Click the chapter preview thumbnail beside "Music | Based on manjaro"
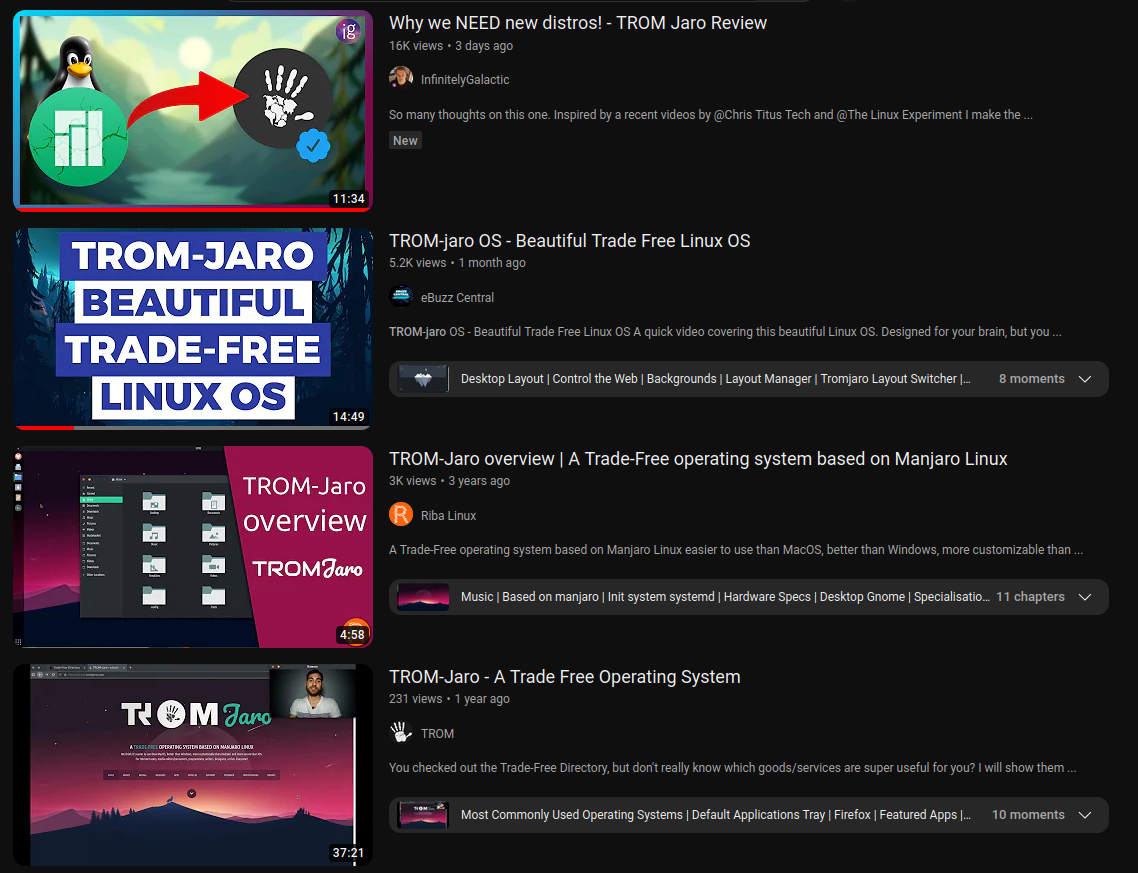The image size is (1138, 873). (x=423, y=597)
